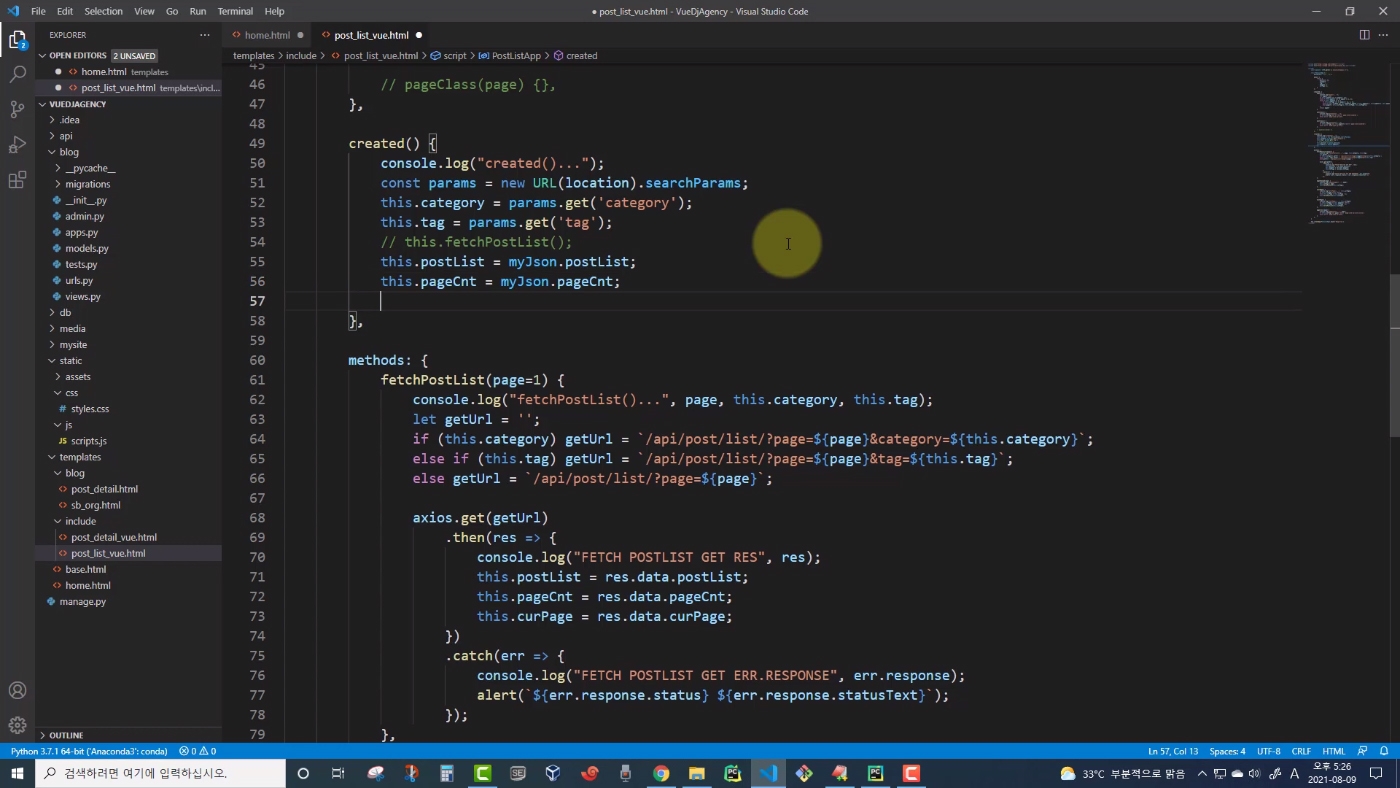Change language mode via HTML indicator
This screenshot has width=1400, height=788.
tap(1333, 751)
